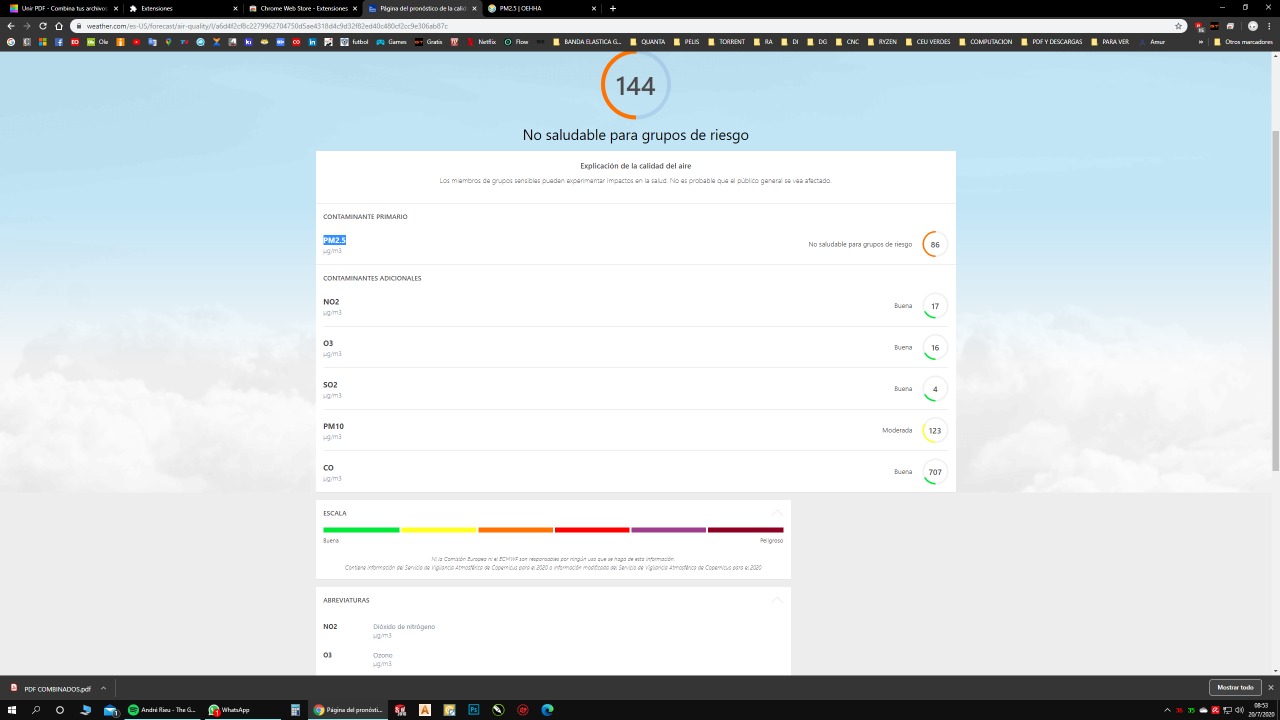Click the Mostrar todo downloads button

point(1235,688)
